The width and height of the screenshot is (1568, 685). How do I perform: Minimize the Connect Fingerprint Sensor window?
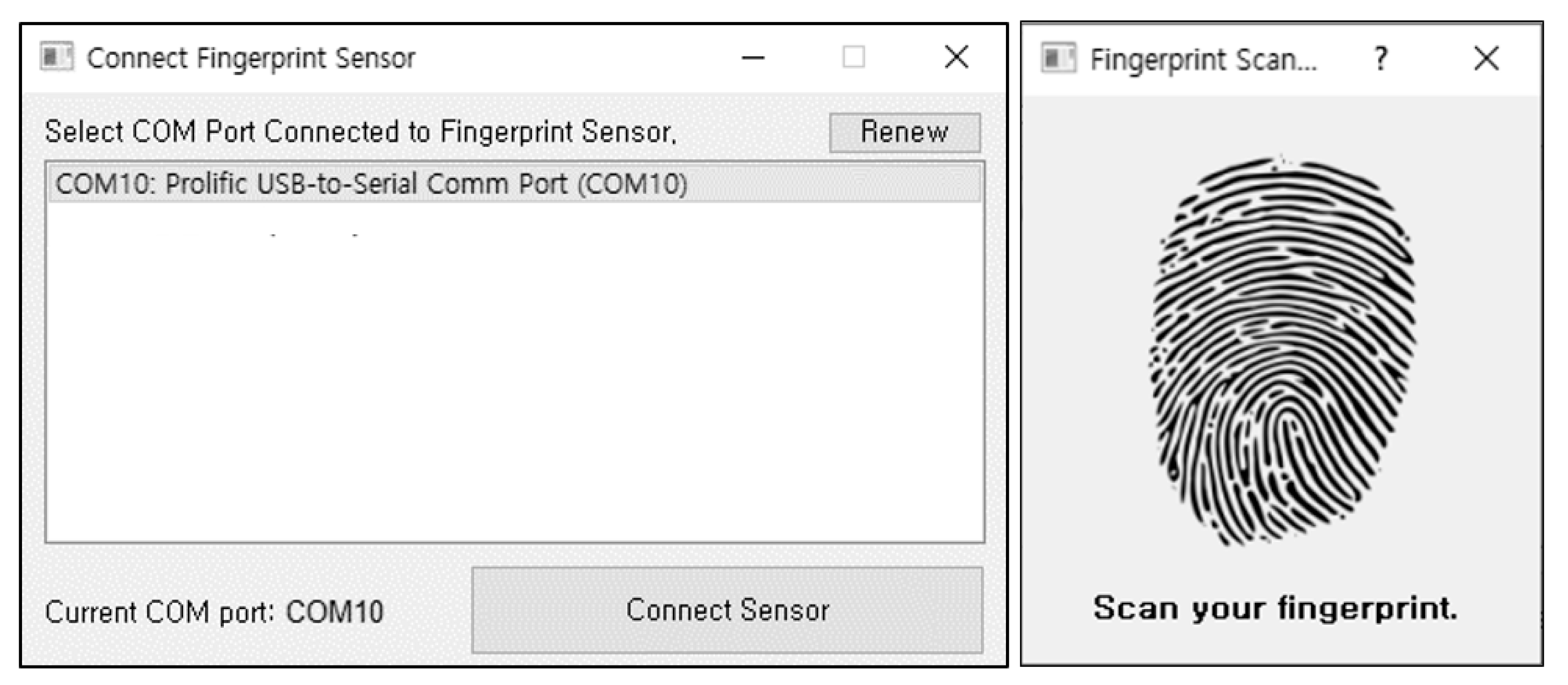[x=753, y=59]
